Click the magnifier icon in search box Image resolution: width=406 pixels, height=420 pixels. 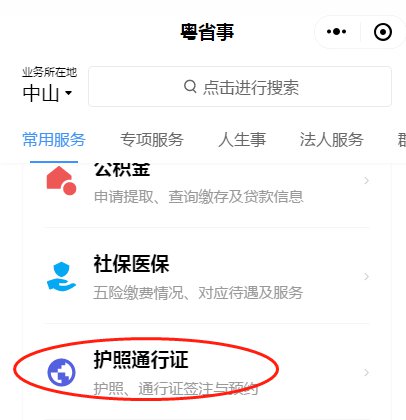click(x=190, y=86)
